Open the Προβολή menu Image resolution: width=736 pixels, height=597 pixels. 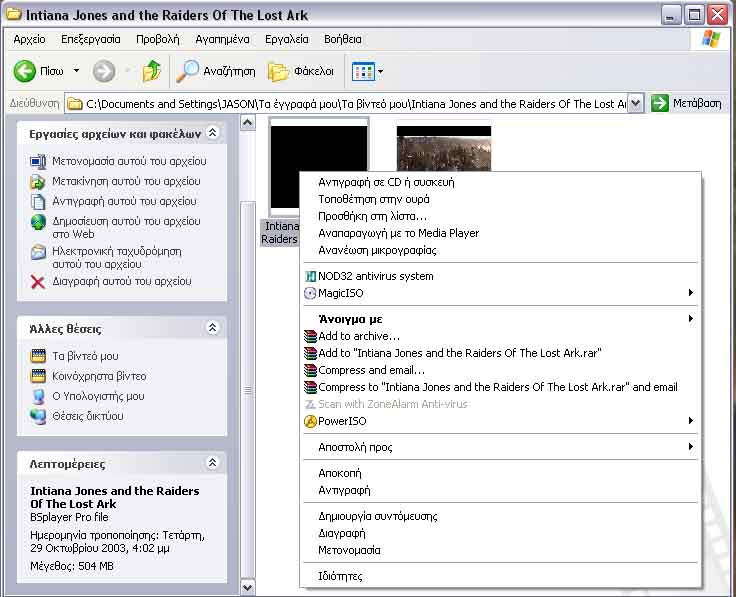click(158, 39)
